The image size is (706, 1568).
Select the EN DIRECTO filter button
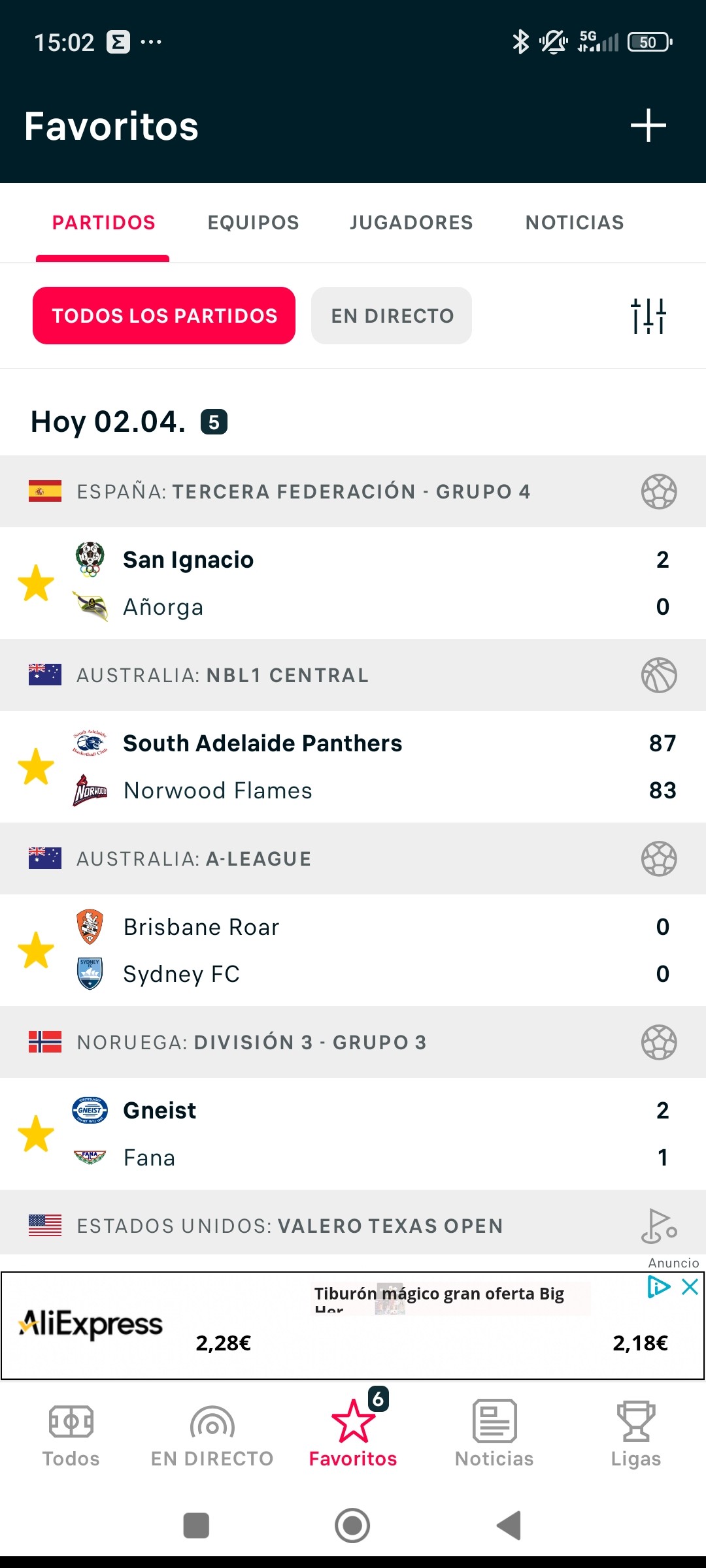point(392,316)
